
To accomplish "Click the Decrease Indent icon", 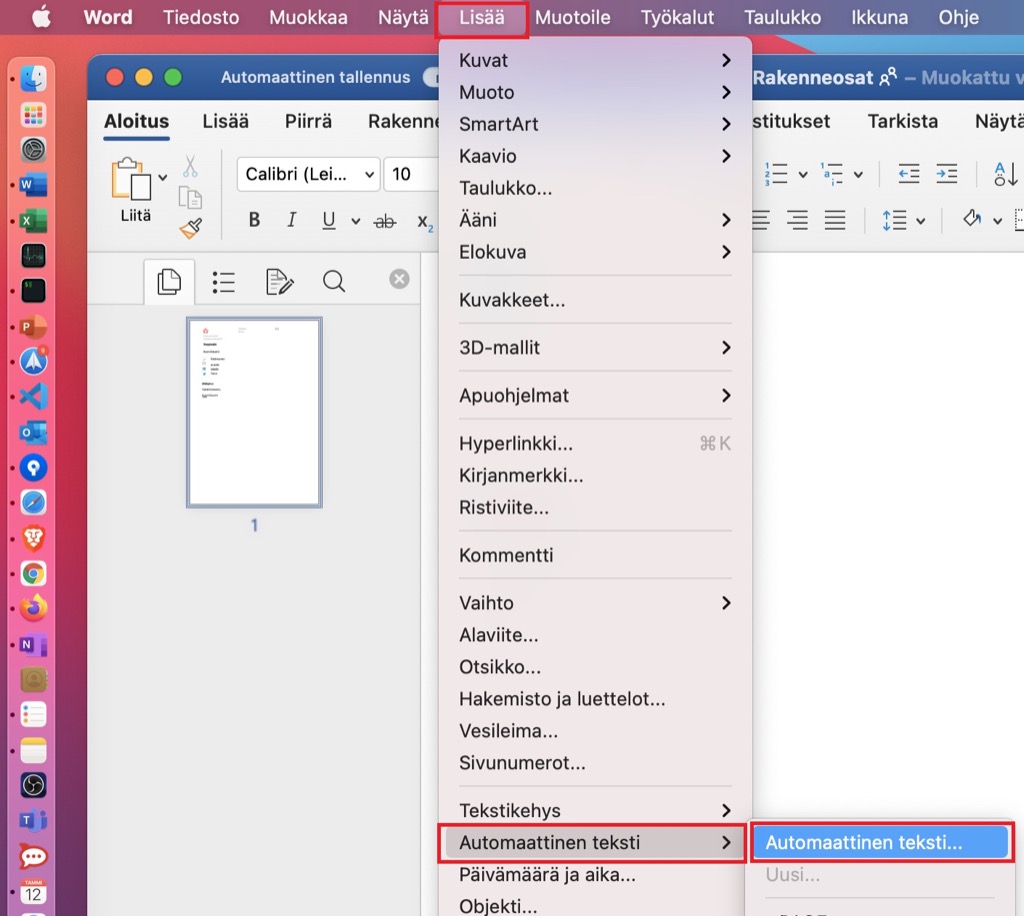I will 908,174.
